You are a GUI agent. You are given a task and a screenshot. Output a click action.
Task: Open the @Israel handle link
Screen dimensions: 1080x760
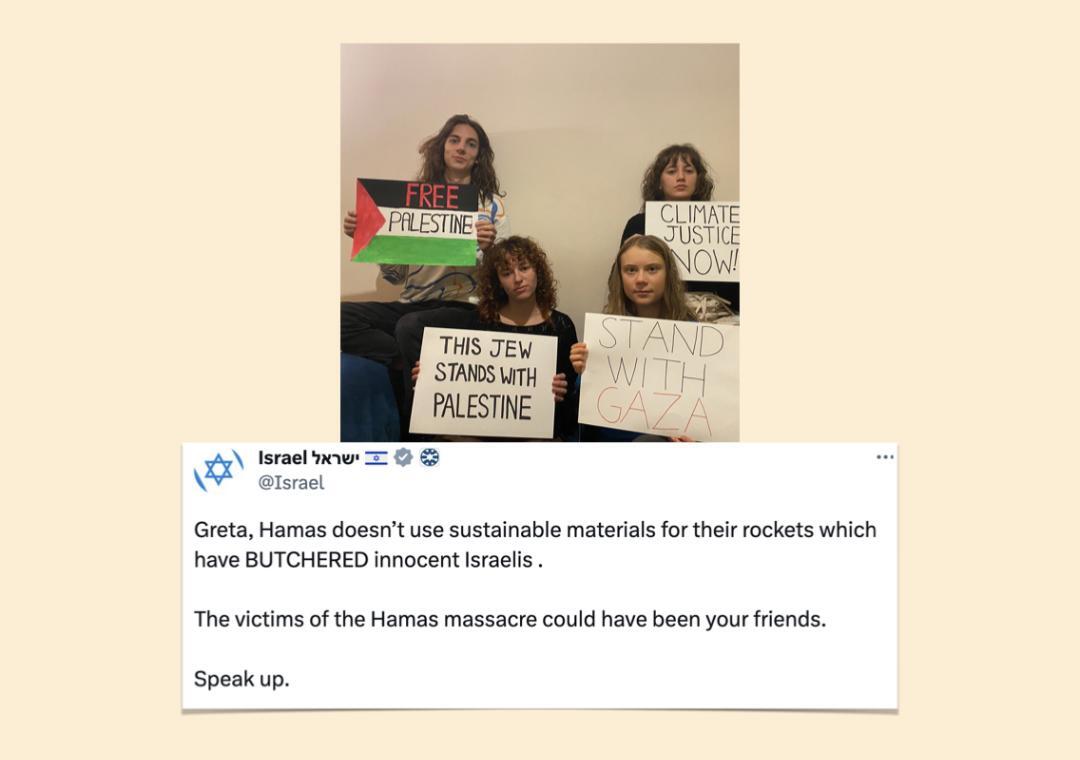pos(291,482)
